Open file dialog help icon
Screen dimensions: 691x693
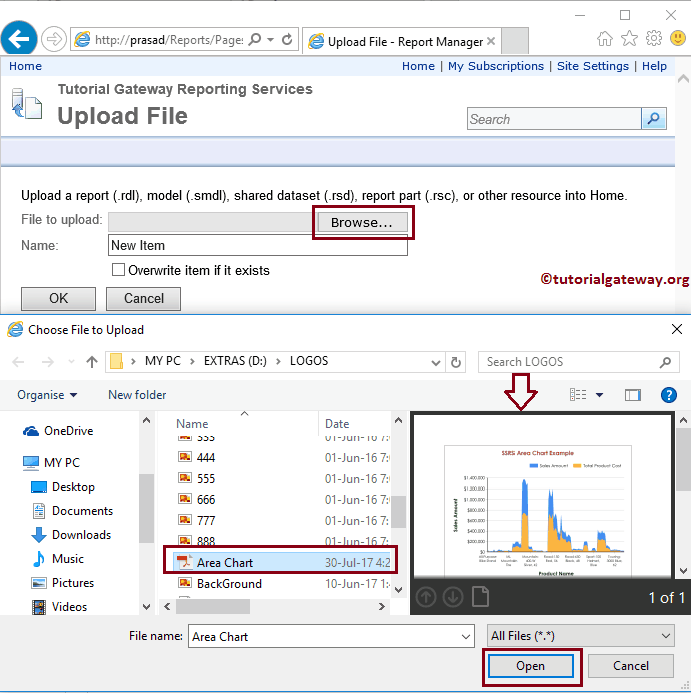(668, 395)
